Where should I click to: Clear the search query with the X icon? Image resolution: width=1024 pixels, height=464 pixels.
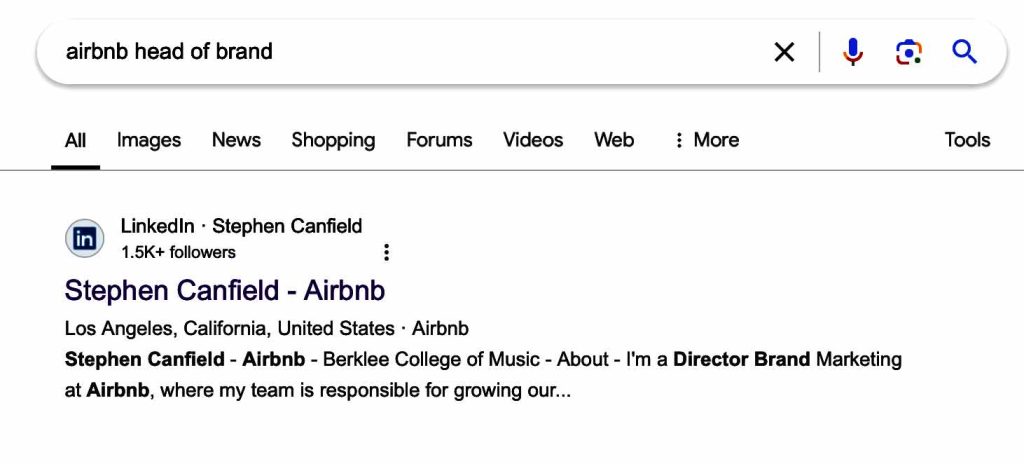[x=784, y=52]
